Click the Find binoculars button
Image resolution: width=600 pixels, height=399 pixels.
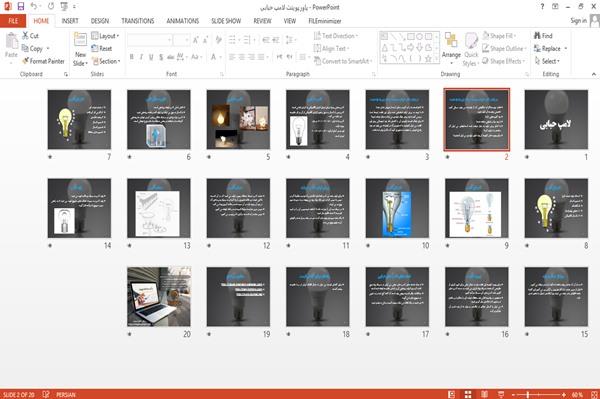543,36
